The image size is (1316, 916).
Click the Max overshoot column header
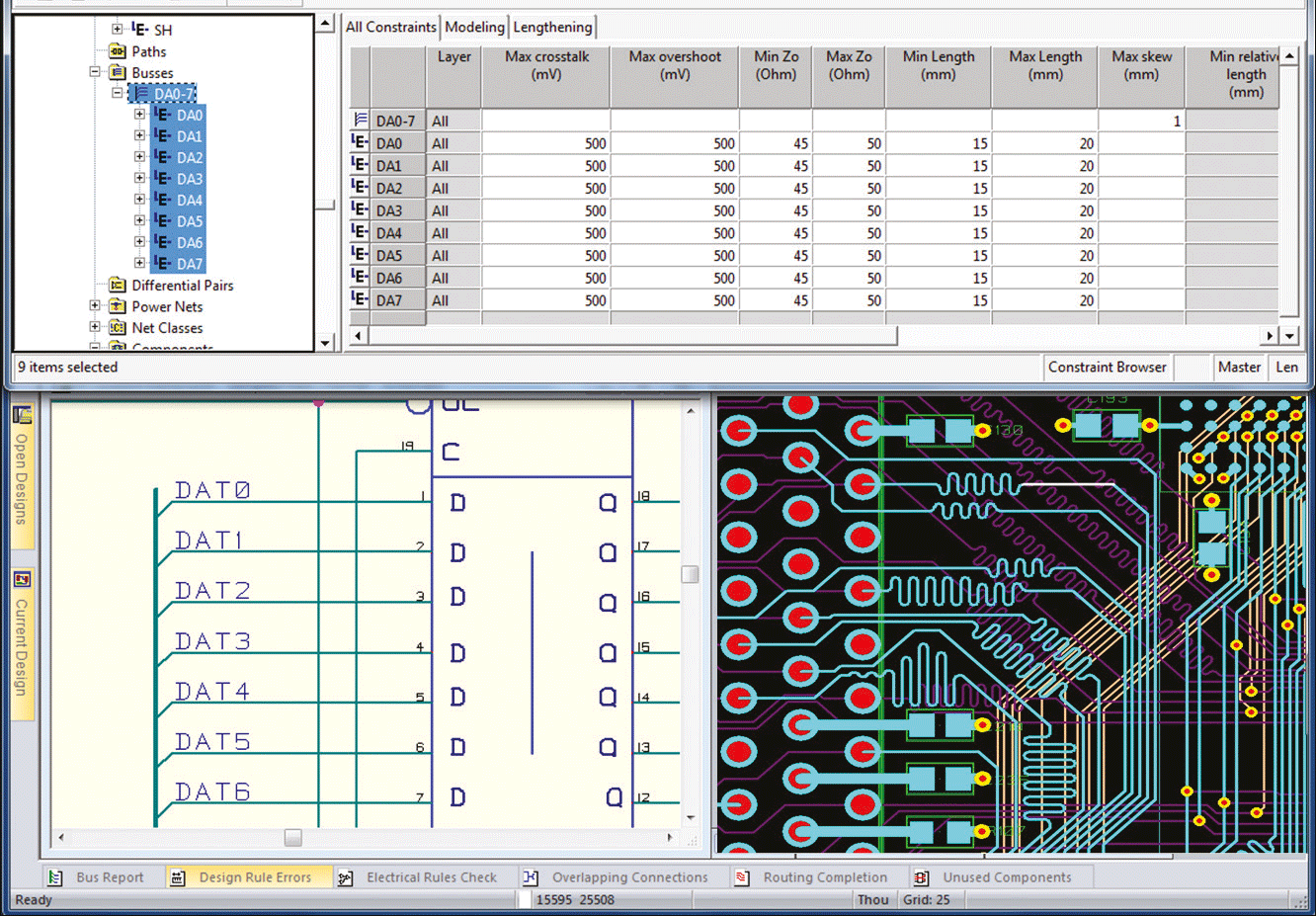coord(675,76)
